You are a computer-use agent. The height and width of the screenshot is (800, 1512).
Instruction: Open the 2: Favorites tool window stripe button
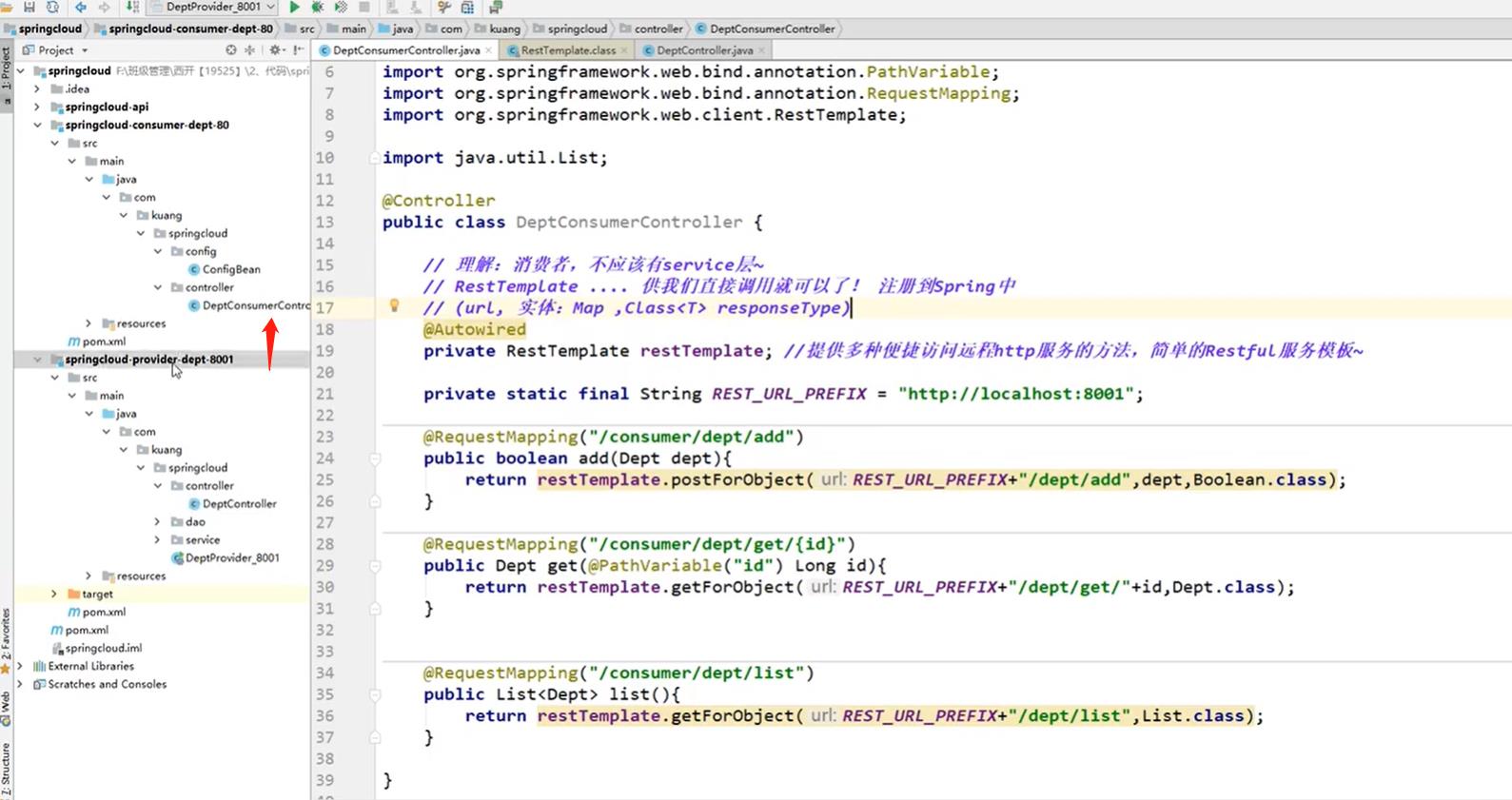tap(6, 639)
